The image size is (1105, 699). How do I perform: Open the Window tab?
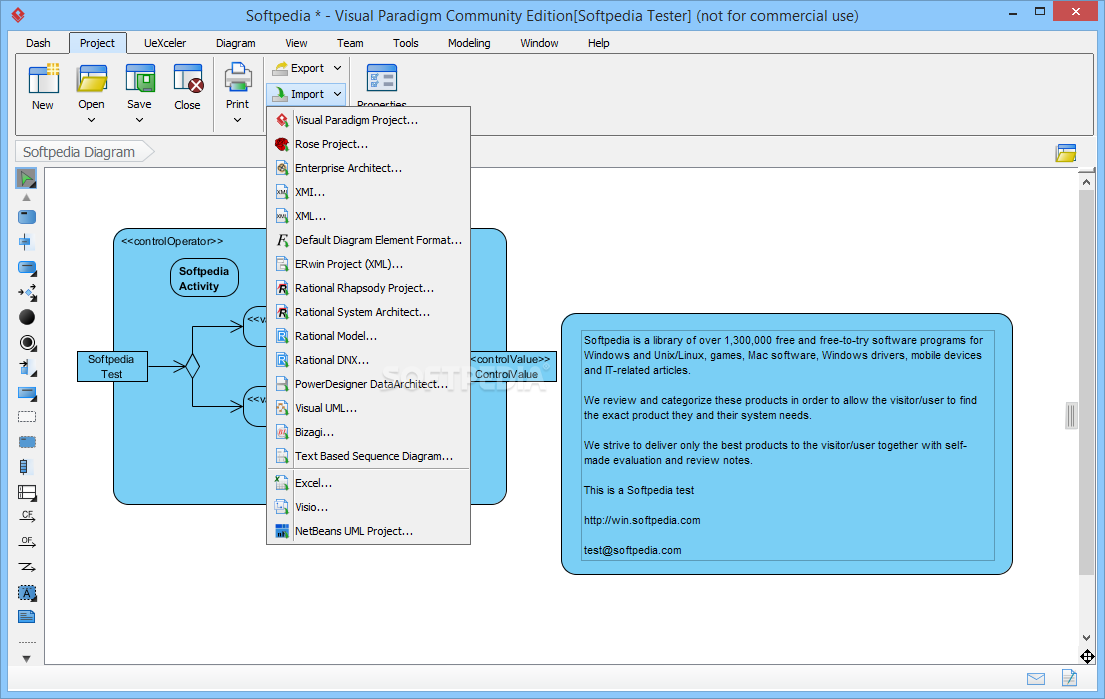[x=539, y=43]
